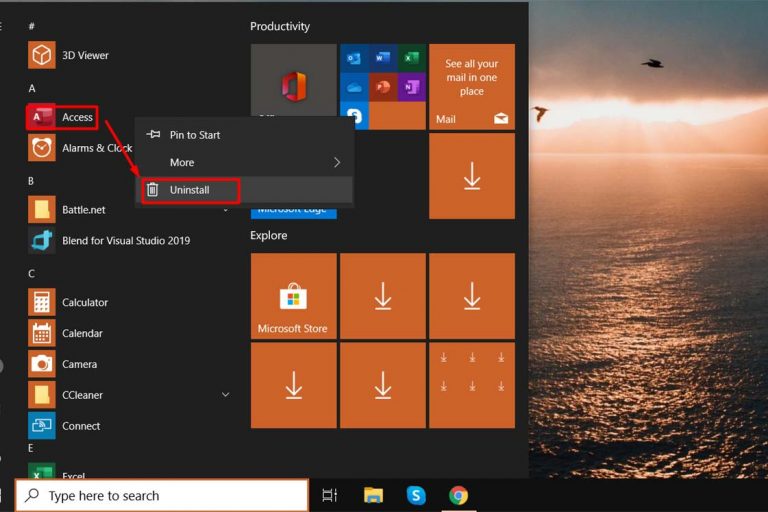
Task: Click the download tile right of Microsoft Store
Action: [383, 296]
